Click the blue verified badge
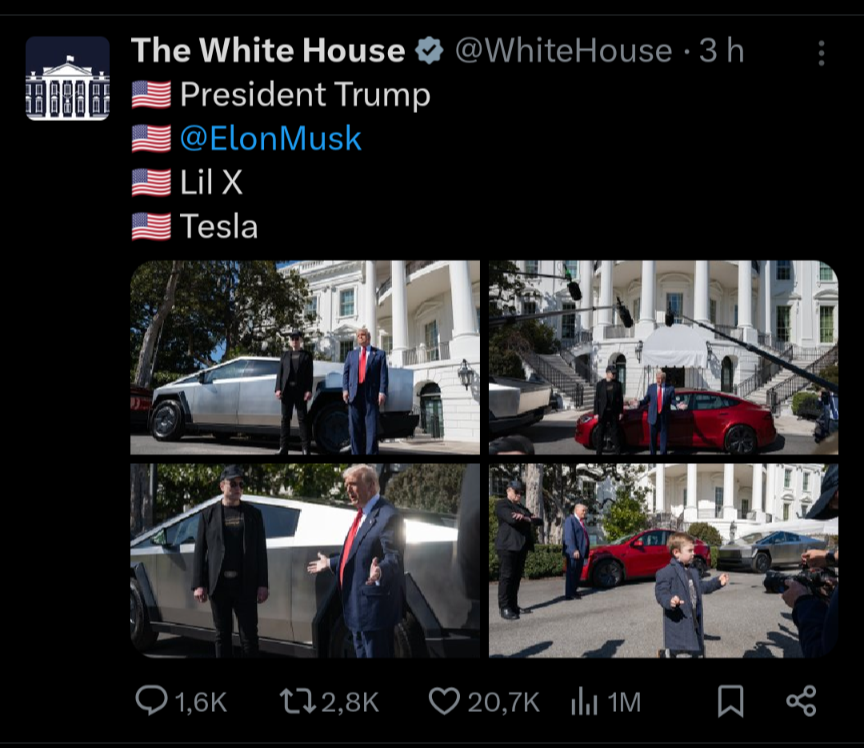Viewport: 864px width, 748px height. [429, 50]
